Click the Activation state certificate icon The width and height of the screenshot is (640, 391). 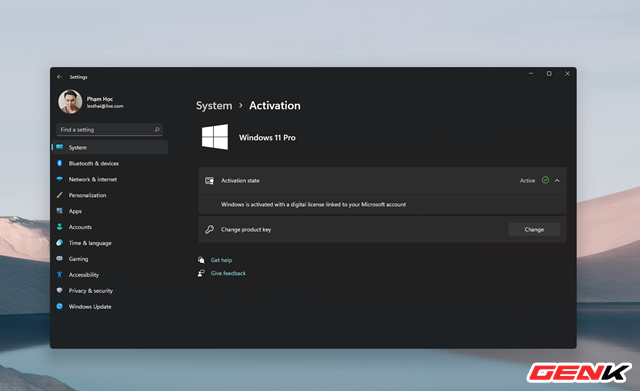pyautogui.click(x=209, y=180)
